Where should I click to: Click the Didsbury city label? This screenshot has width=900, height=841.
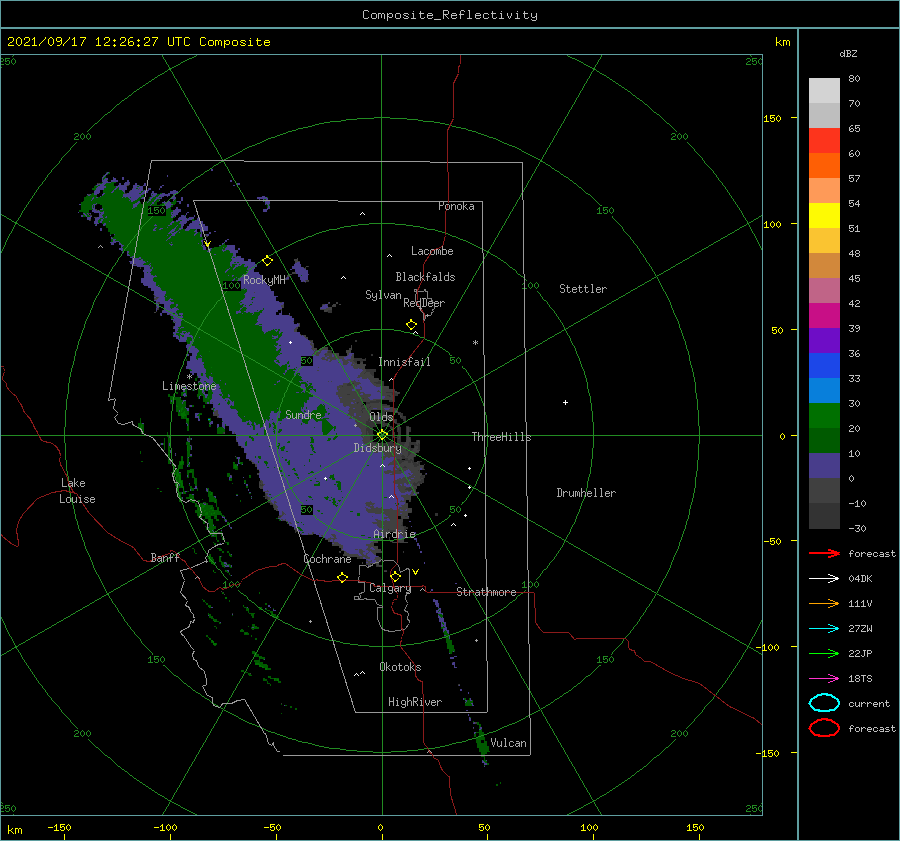(x=377, y=448)
